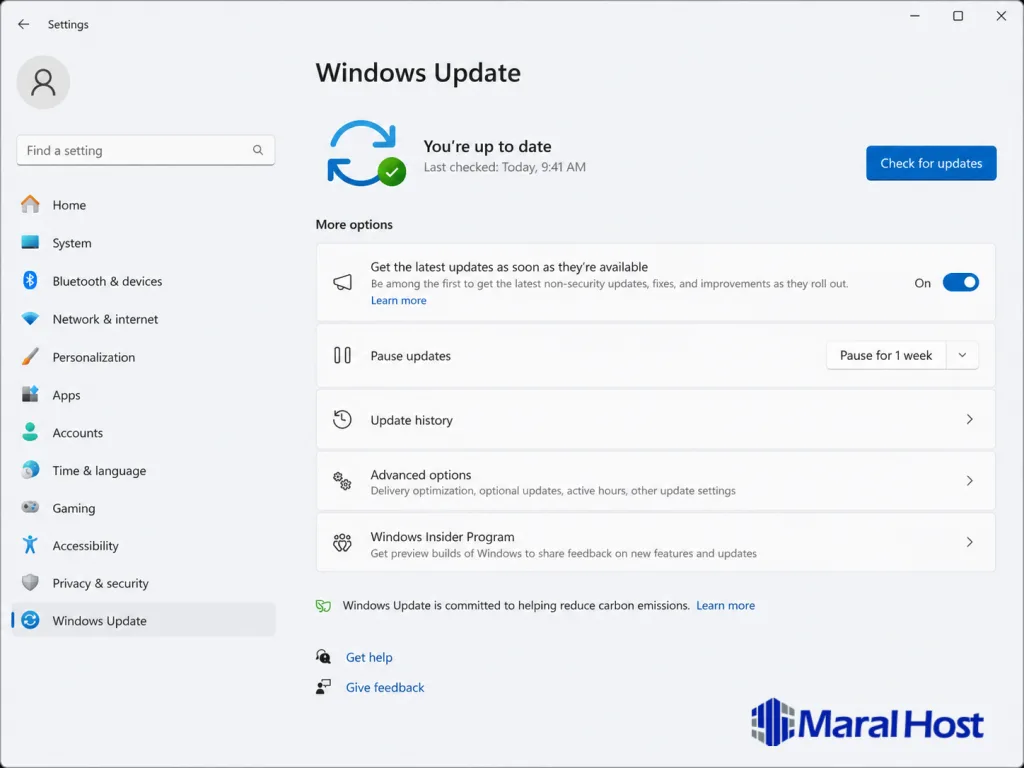Click the Give feedback link
The width and height of the screenshot is (1024, 768).
(385, 687)
